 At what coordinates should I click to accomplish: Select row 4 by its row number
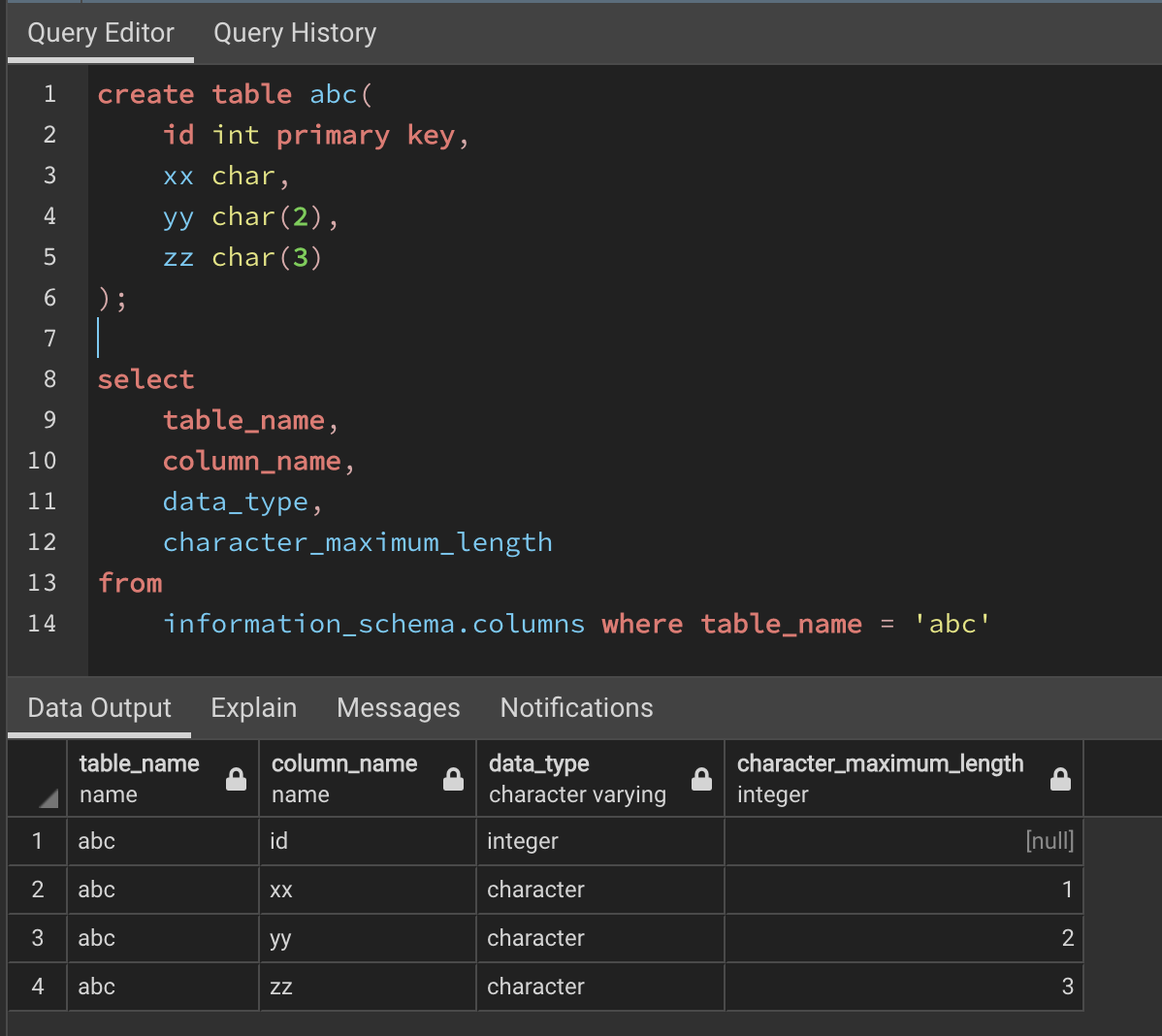[x=36, y=987]
